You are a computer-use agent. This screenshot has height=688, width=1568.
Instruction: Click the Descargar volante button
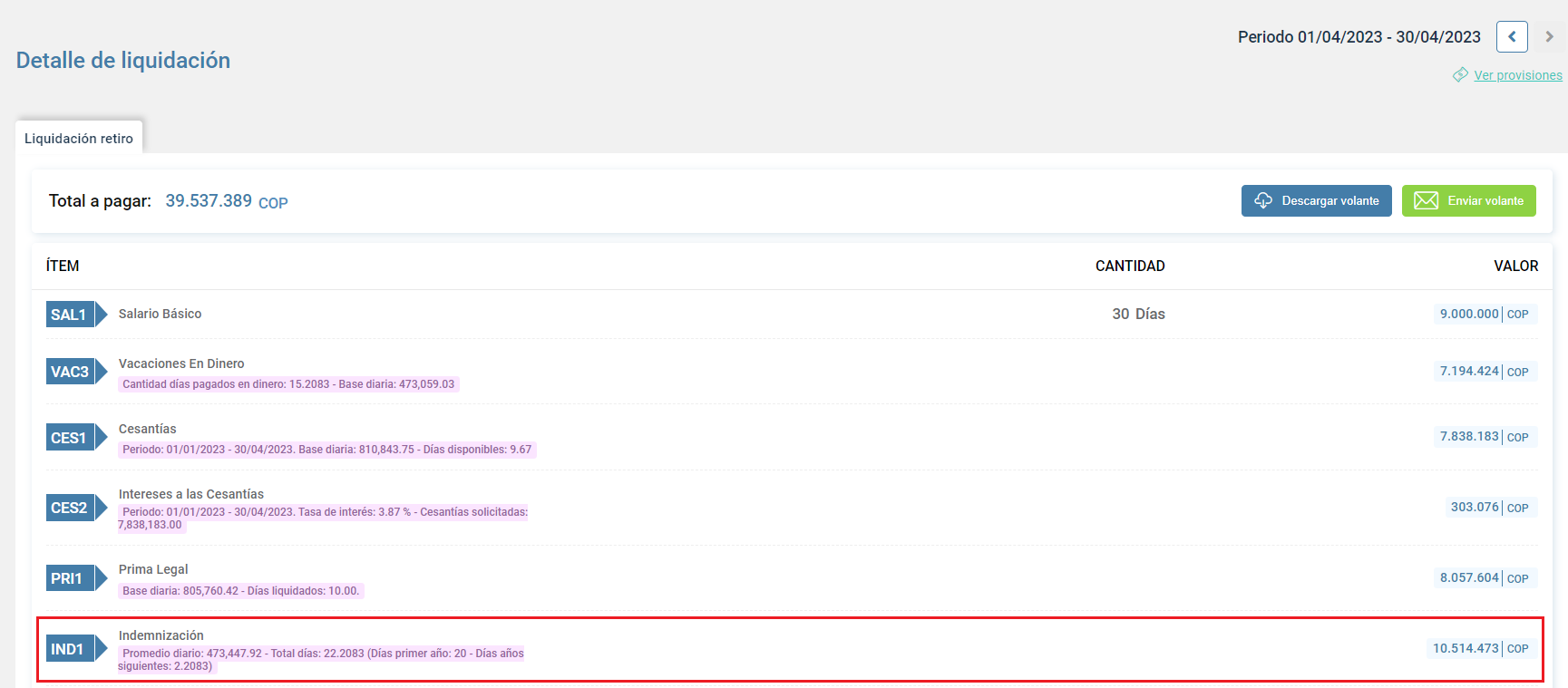pos(1316,200)
